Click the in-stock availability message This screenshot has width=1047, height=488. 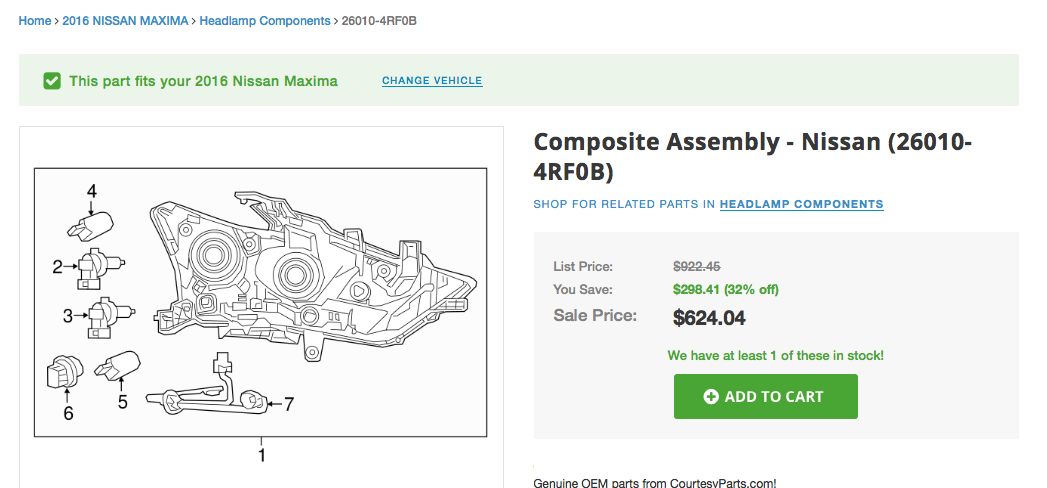click(x=775, y=355)
